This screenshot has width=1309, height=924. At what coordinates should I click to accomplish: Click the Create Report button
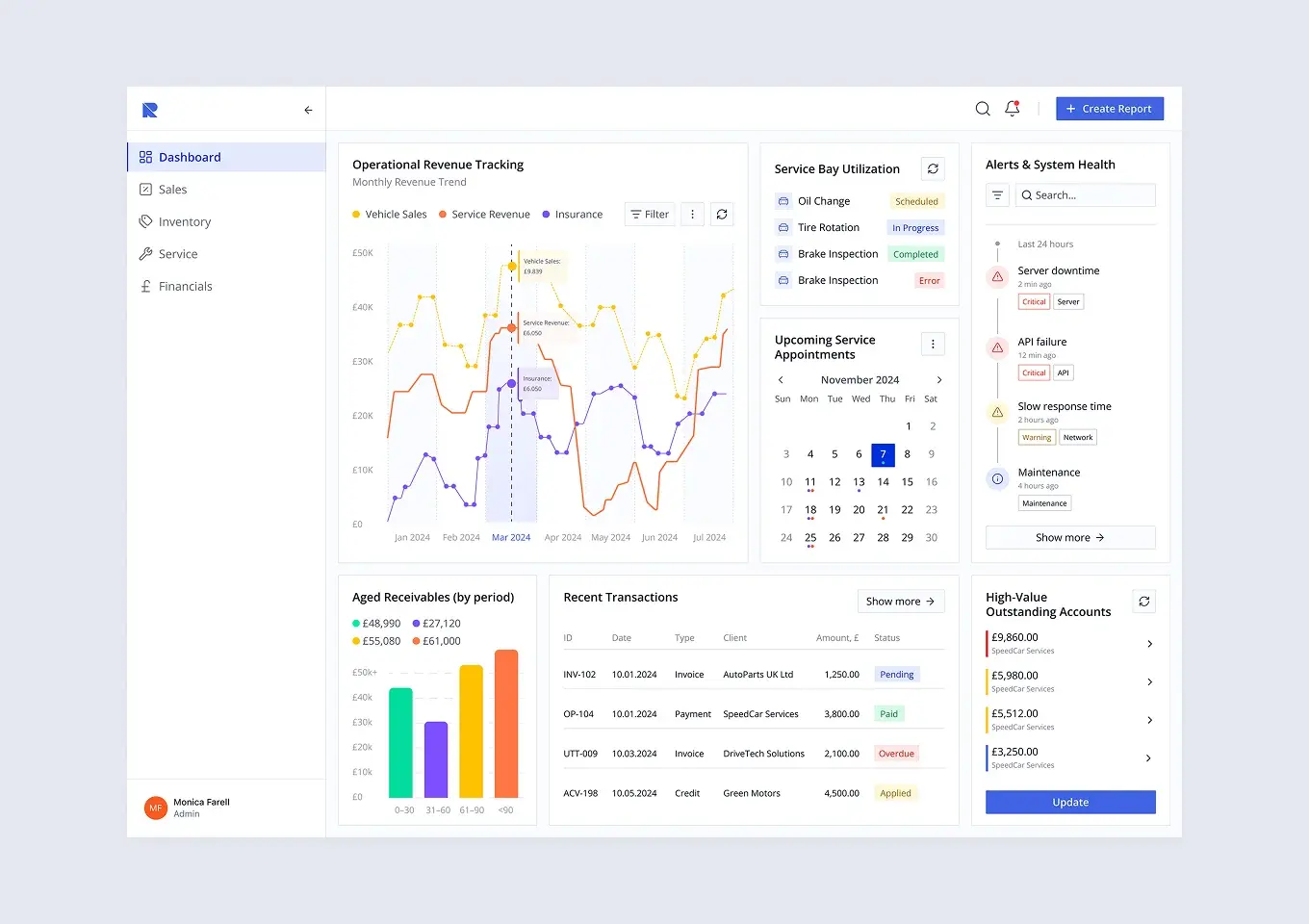(1110, 109)
